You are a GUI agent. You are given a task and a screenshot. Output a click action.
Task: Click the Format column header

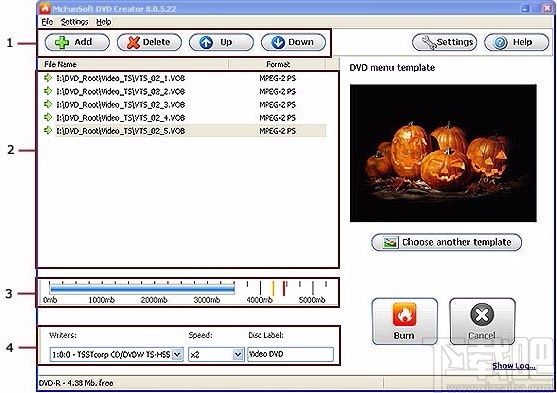click(277, 64)
